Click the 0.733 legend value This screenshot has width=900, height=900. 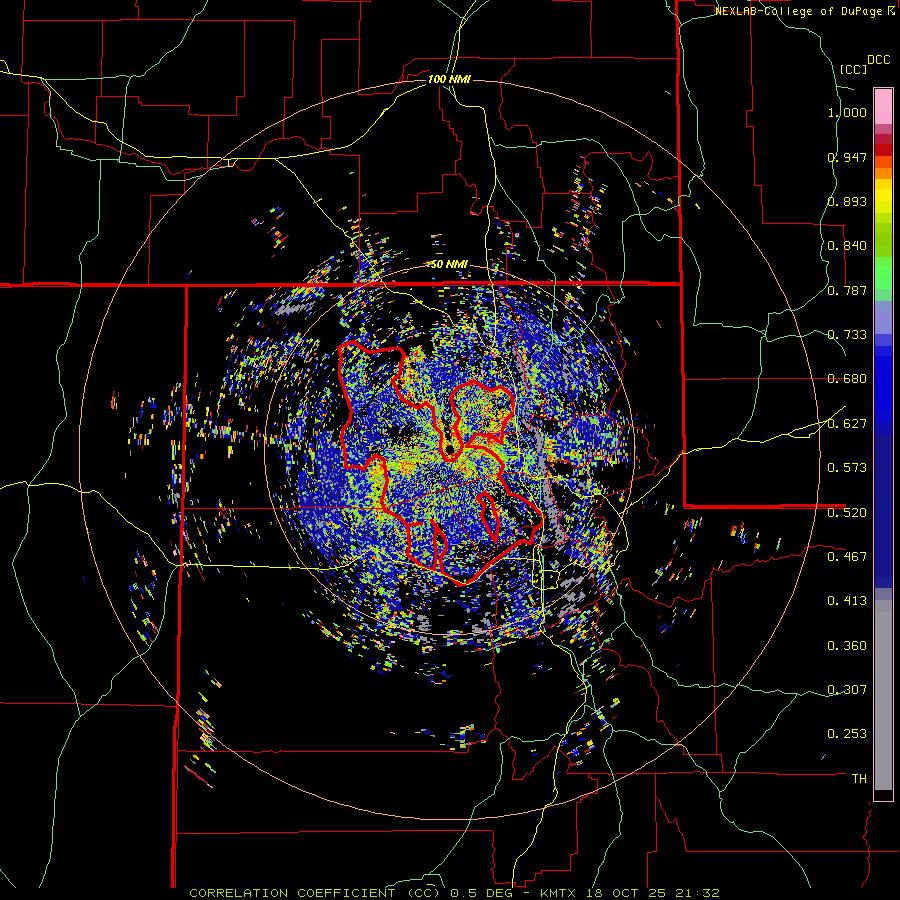tap(847, 335)
